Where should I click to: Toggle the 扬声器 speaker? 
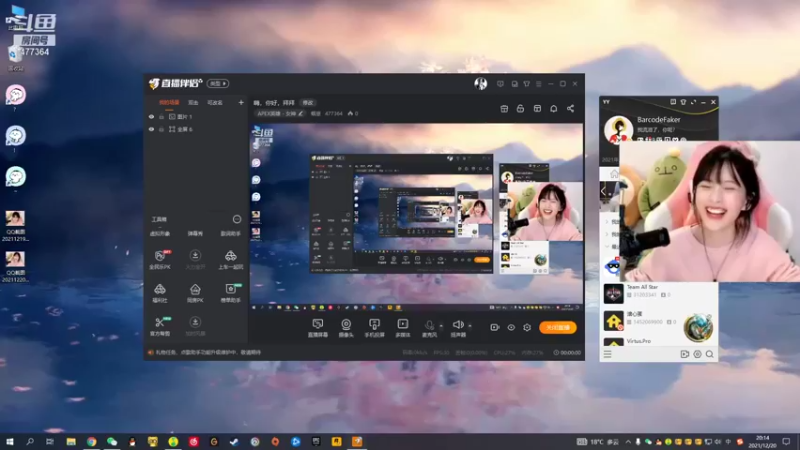coord(458,328)
